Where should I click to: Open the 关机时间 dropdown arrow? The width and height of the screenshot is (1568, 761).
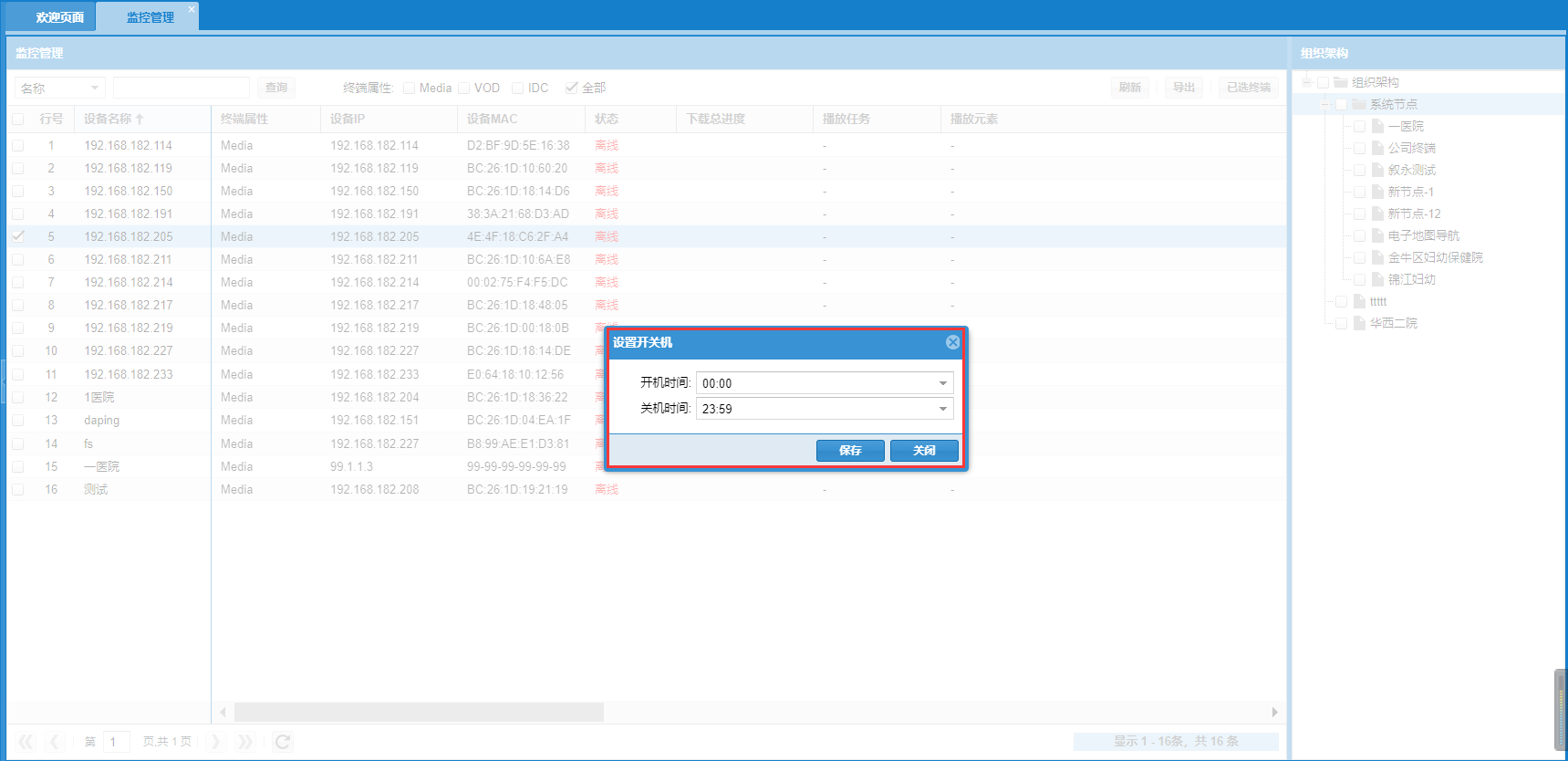pyautogui.click(x=943, y=409)
